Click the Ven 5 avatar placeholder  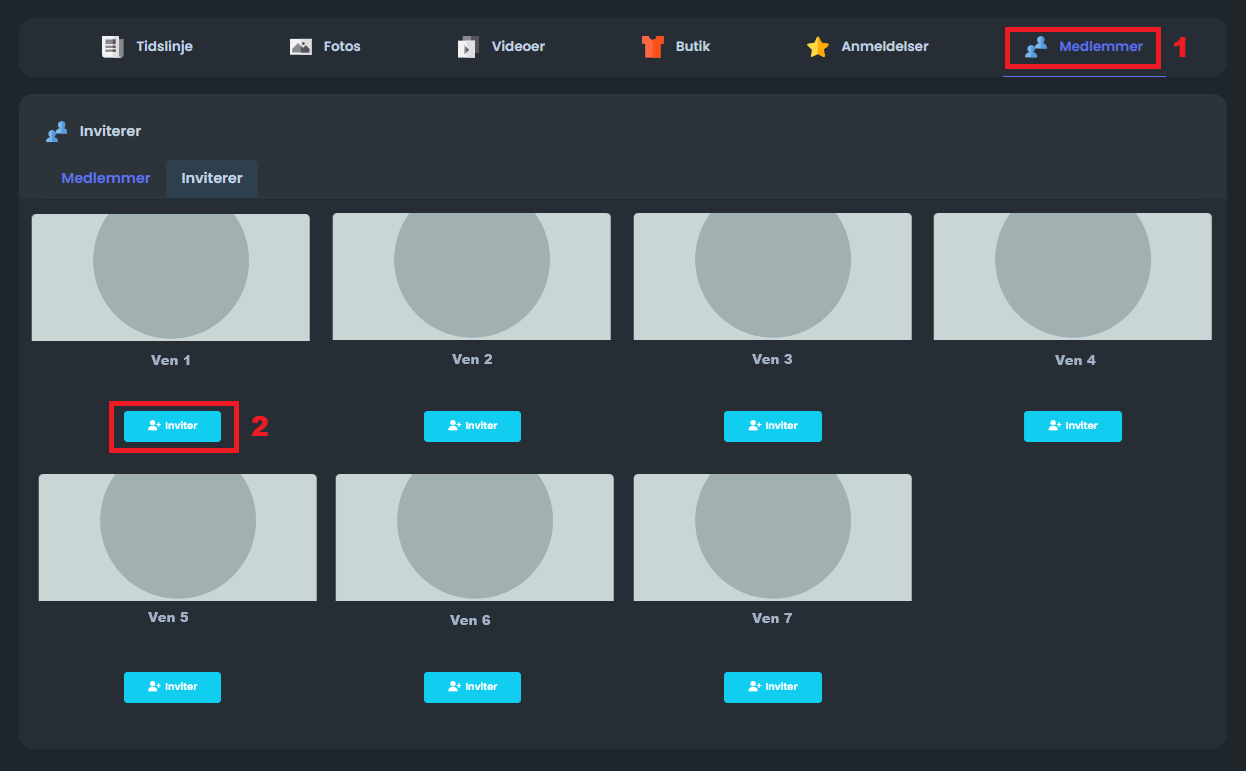tap(178, 537)
